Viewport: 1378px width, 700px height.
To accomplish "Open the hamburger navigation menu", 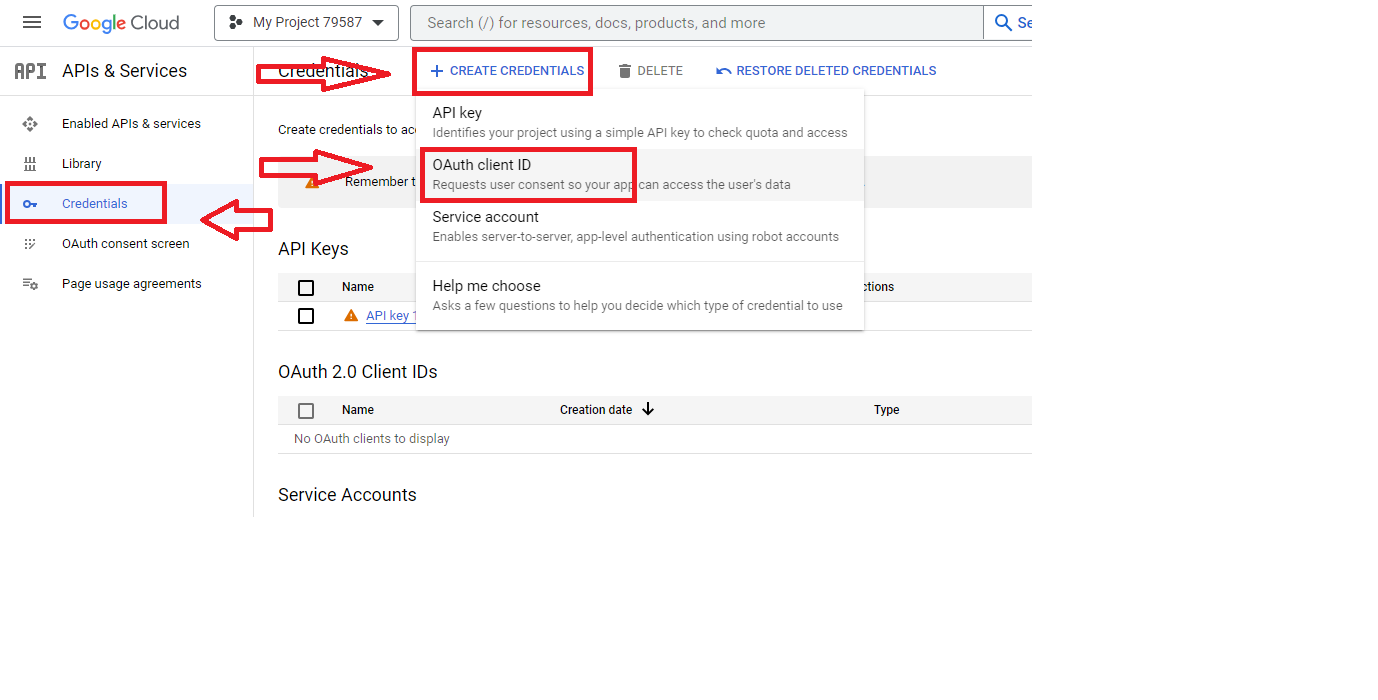I will point(32,22).
